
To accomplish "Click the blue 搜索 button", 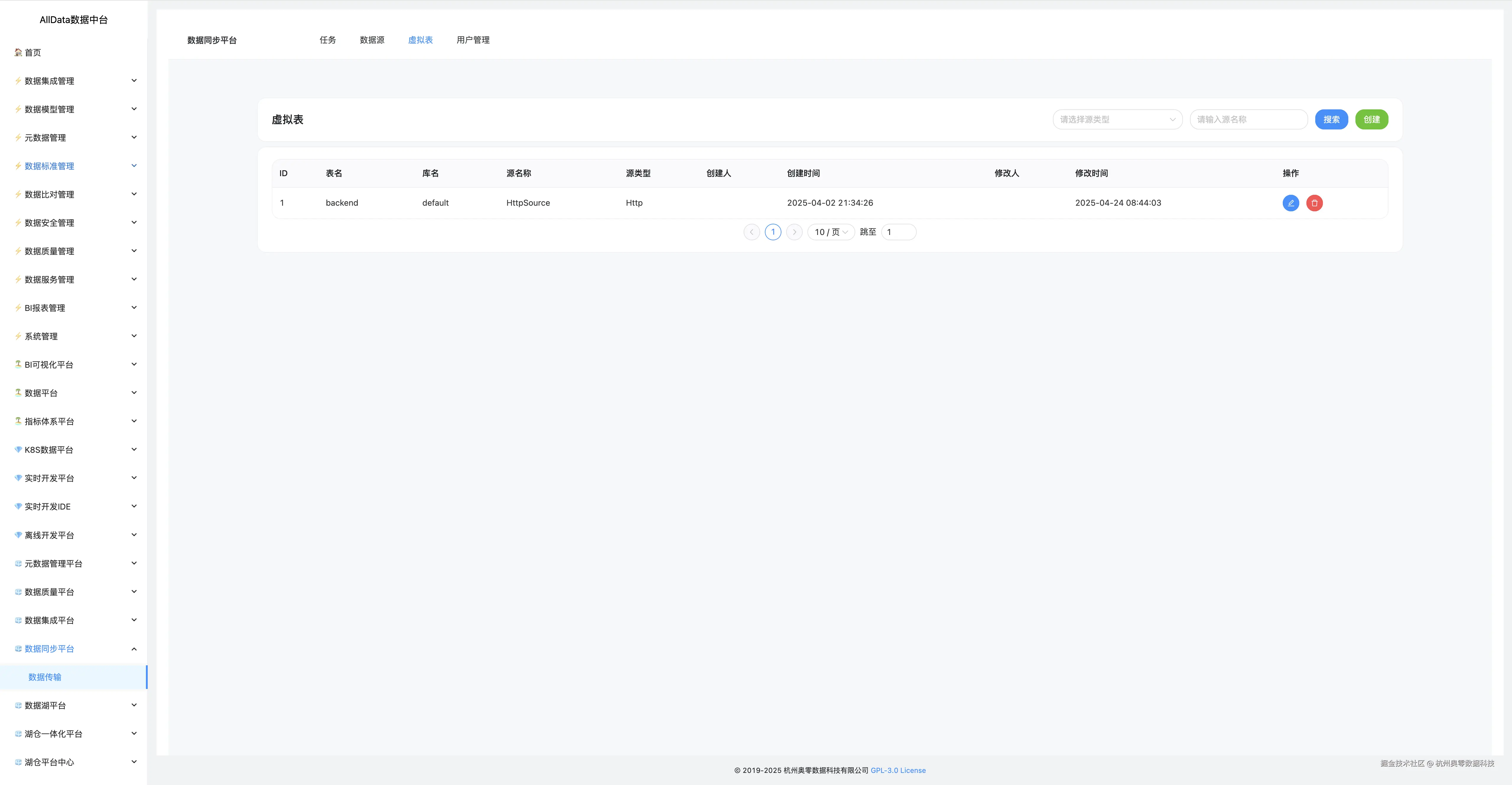I will click(x=1331, y=120).
